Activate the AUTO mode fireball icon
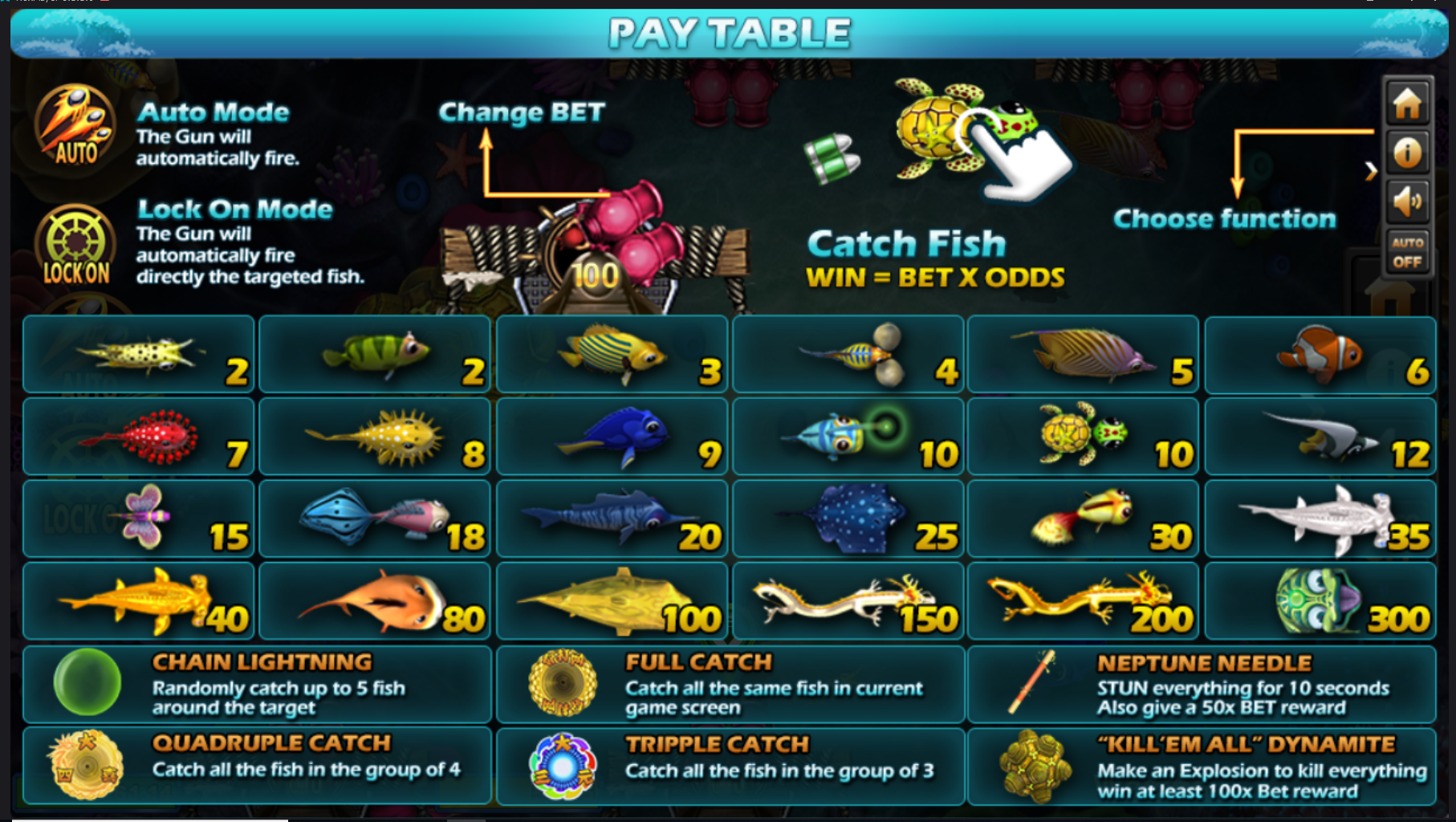The height and width of the screenshot is (822, 1456). [x=75, y=125]
